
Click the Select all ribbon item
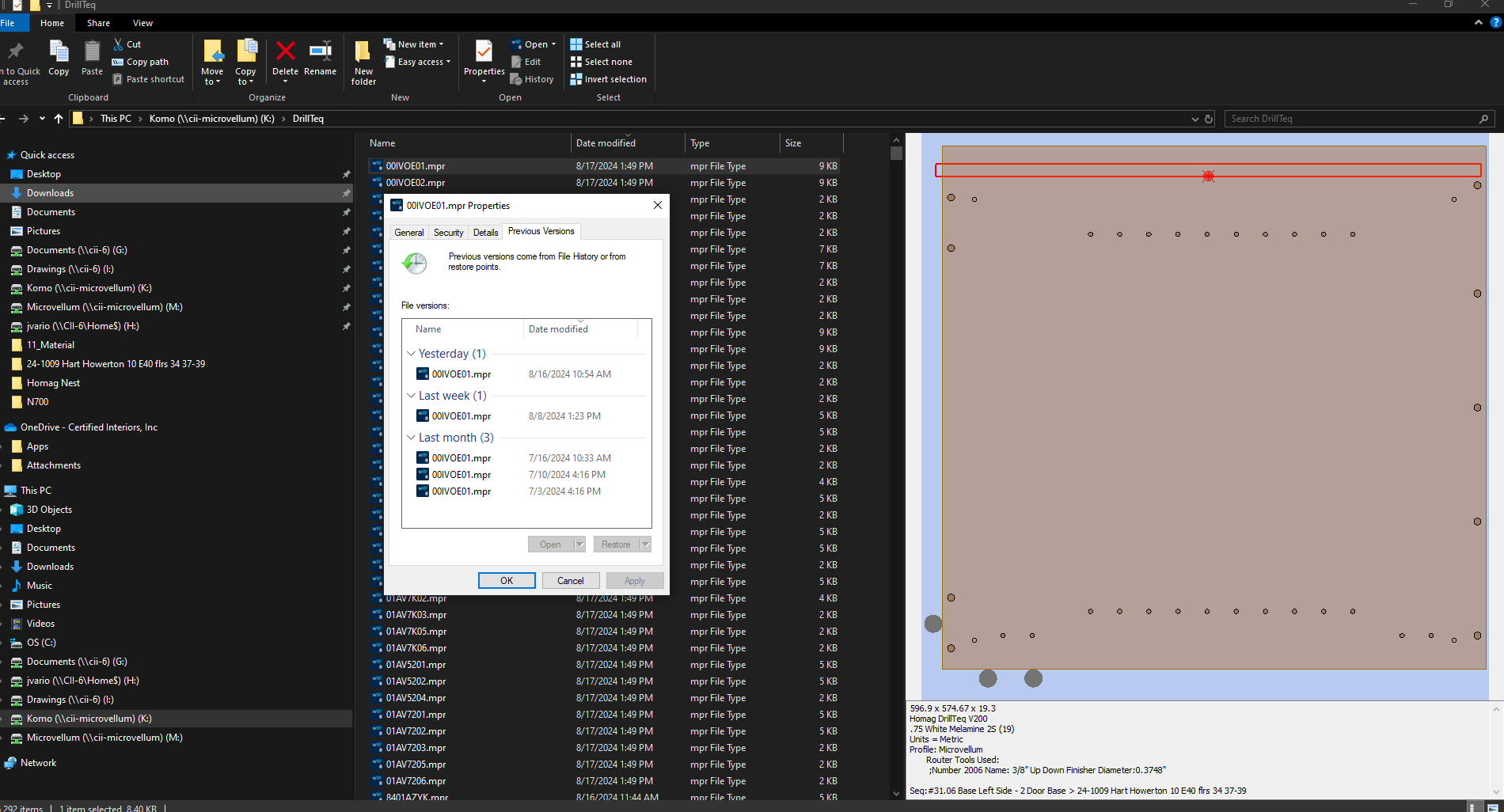click(x=602, y=44)
